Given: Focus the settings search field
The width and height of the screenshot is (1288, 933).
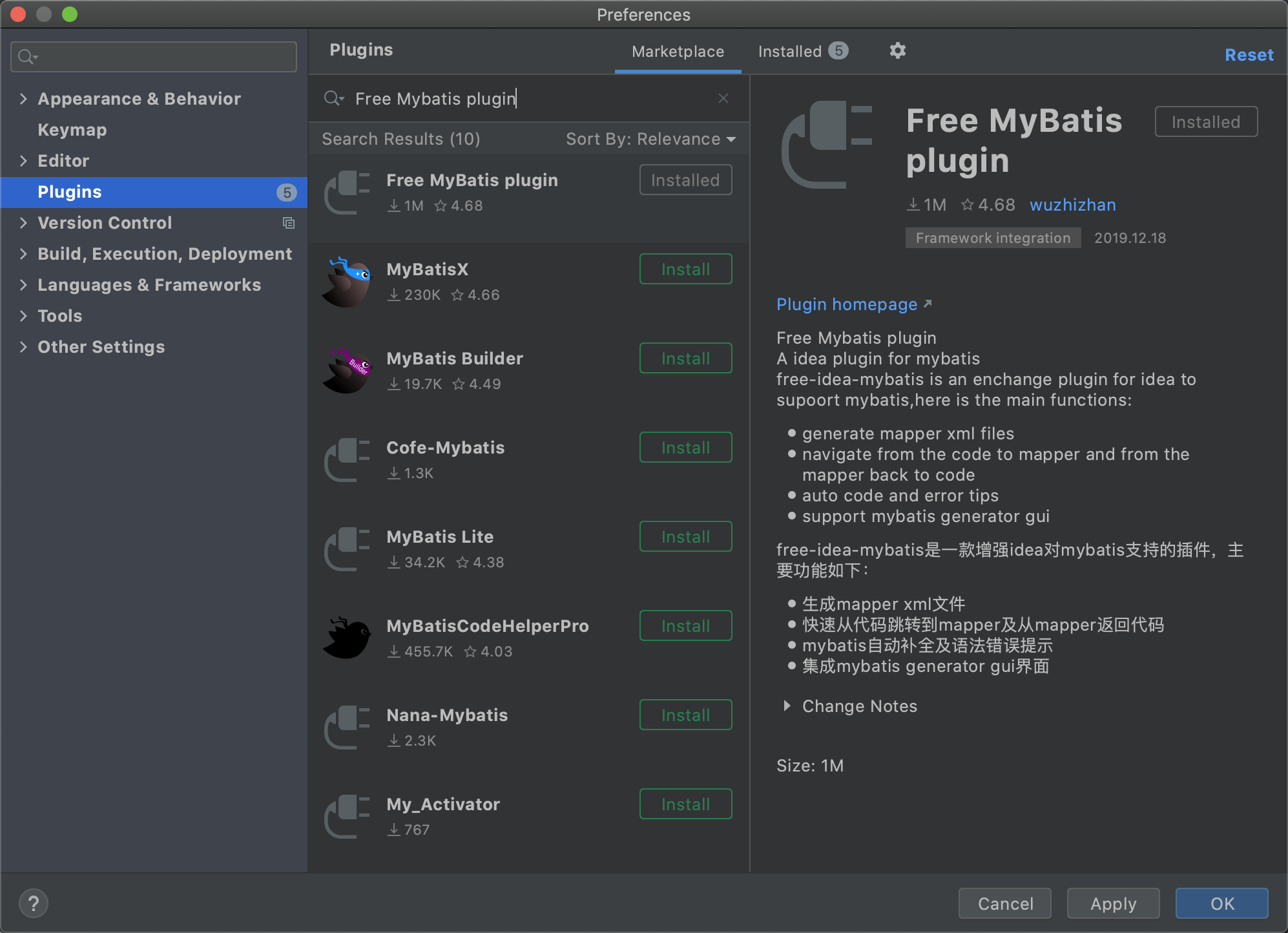Looking at the screenshot, I should point(154,57).
